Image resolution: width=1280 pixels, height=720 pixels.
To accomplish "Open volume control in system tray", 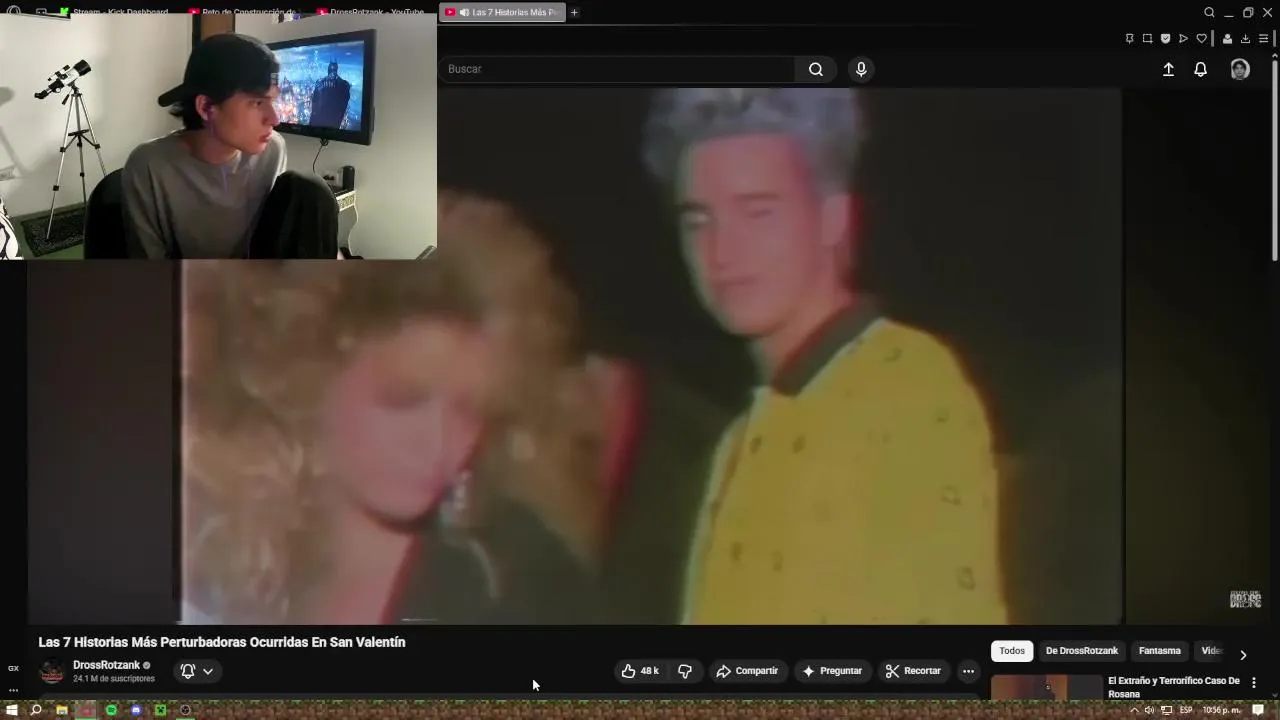I will click(x=1149, y=710).
